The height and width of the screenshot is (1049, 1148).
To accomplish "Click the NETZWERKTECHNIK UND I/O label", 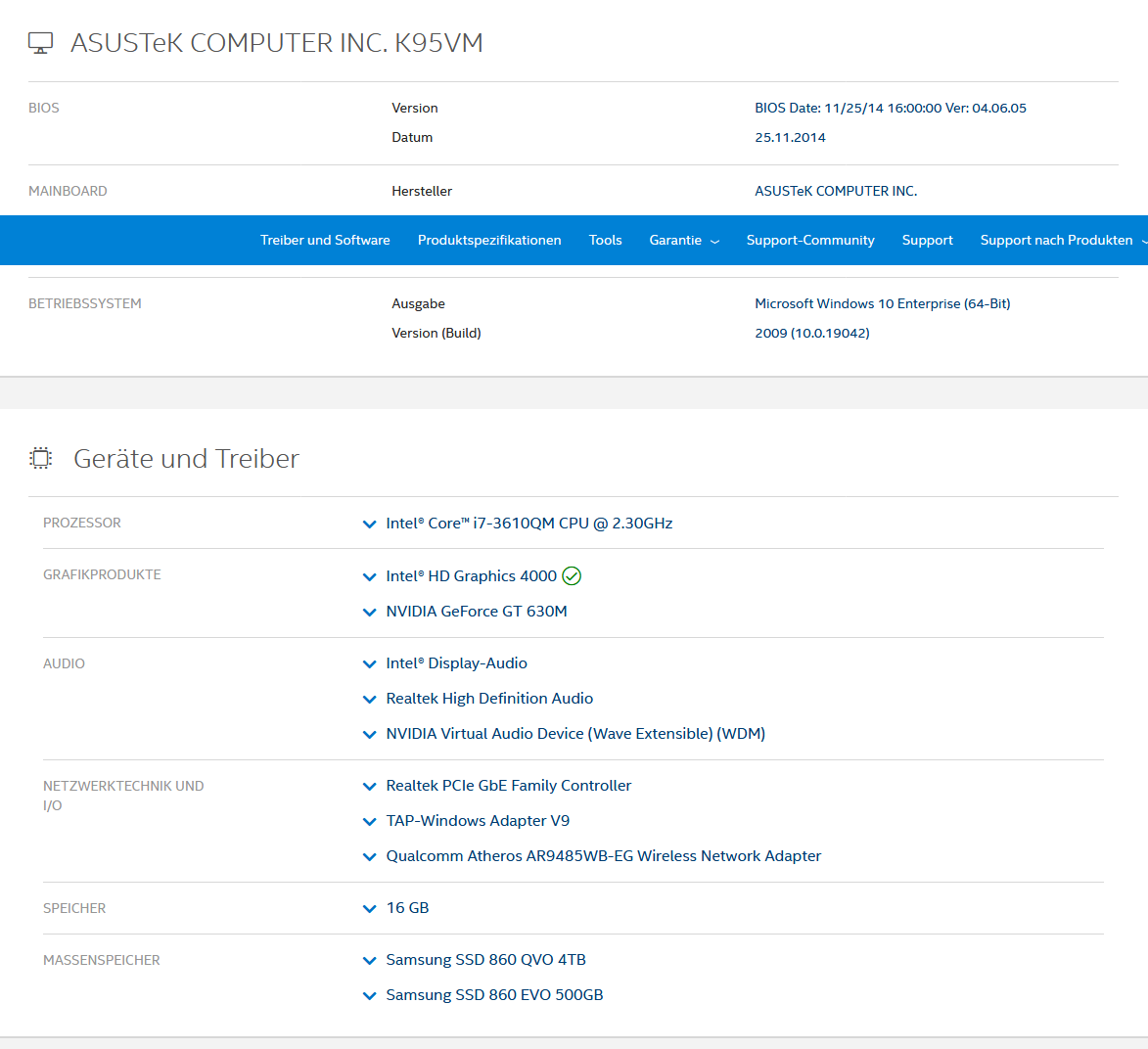I will coord(123,796).
